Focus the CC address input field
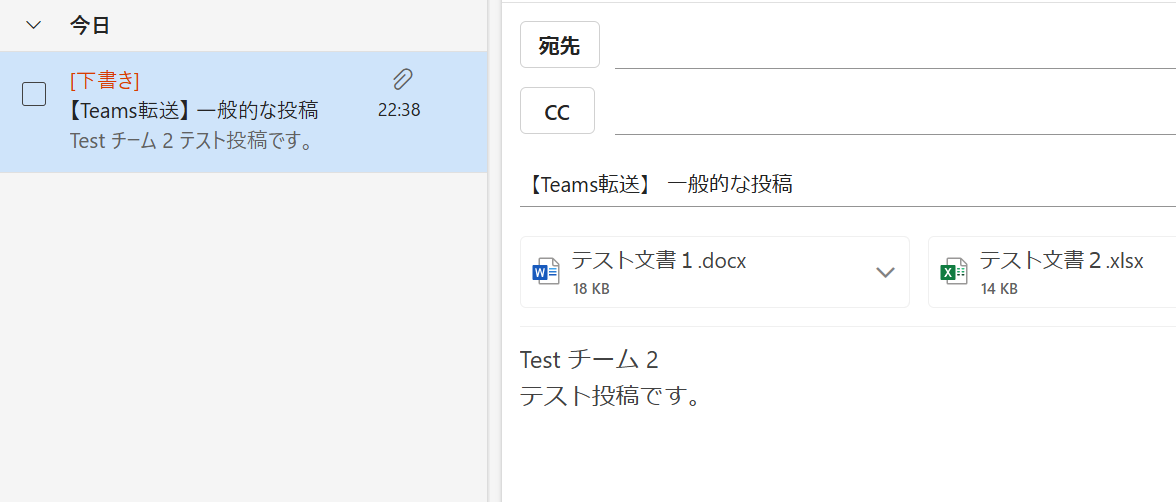This screenshot has width=1176, height=502. (896, 113)
